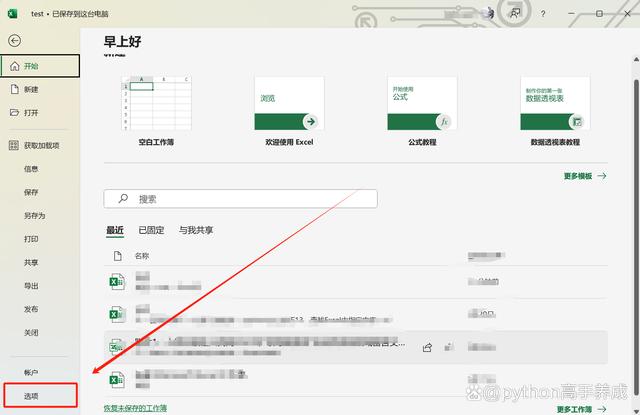Maximize the Excel window
Screen dimensions: 640x415
(599, 13)
